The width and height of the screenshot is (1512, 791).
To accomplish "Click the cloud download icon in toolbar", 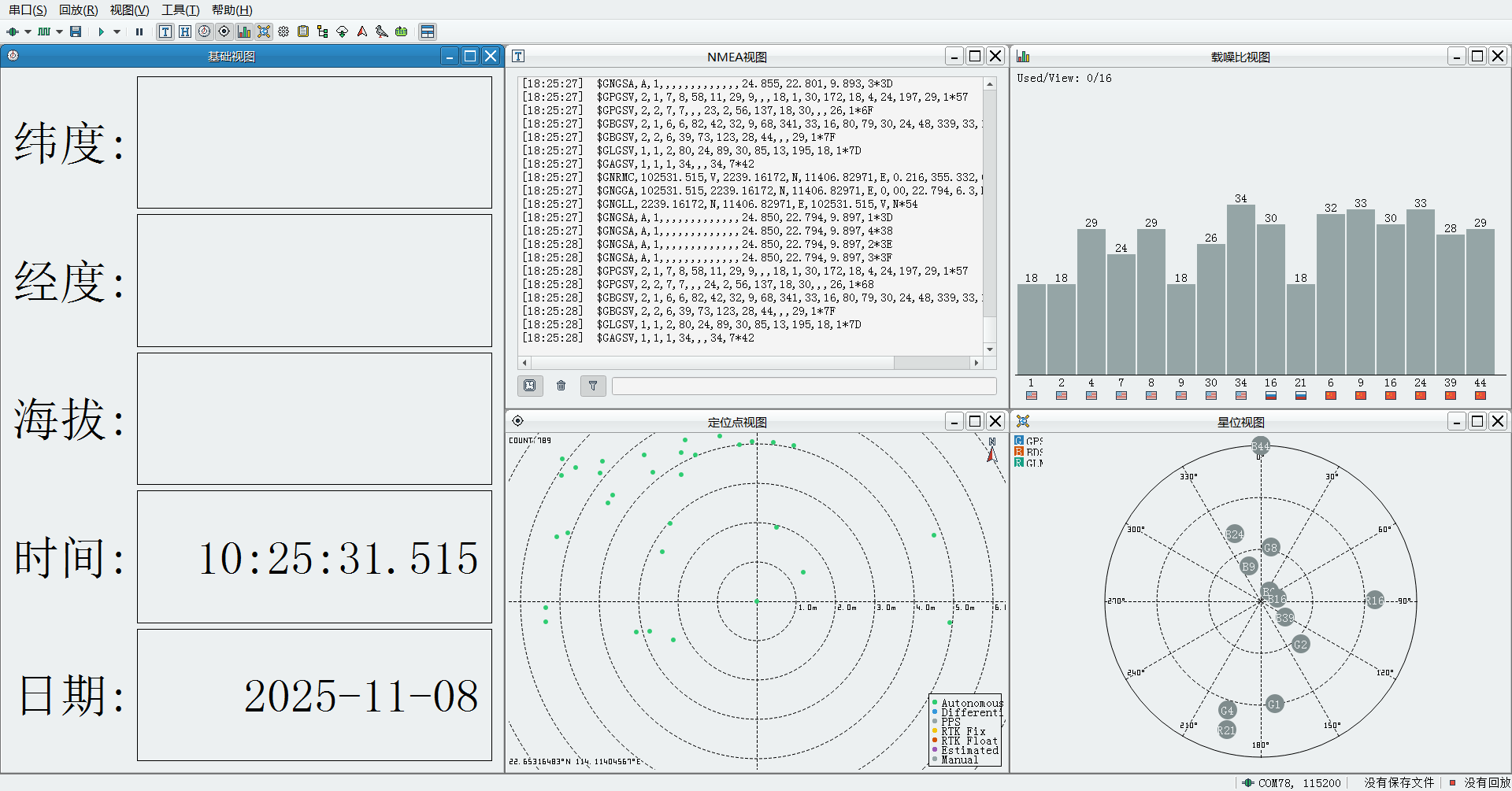I will coord(342,31).
